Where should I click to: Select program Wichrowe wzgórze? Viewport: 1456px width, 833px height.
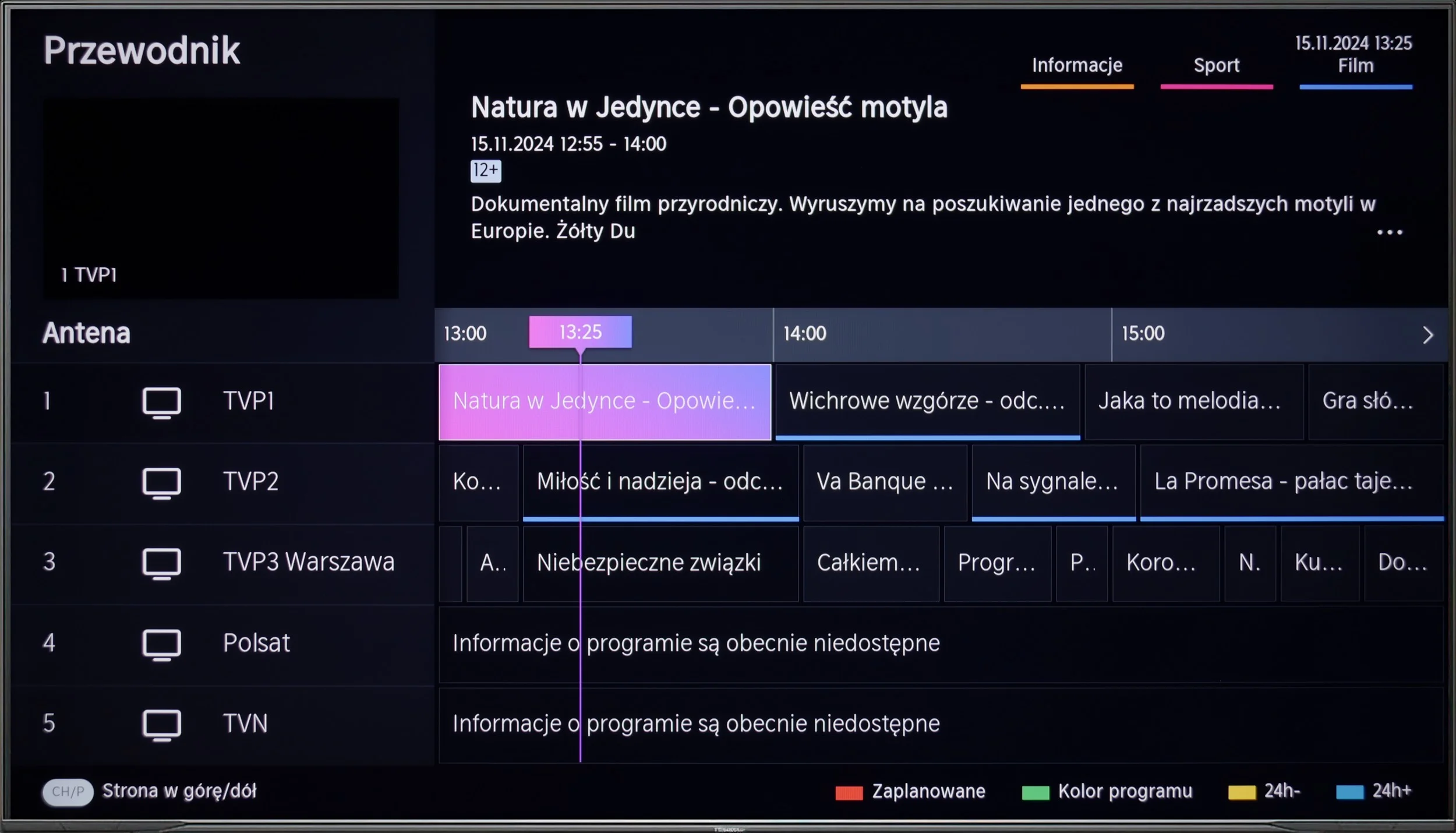click(x=928, y=402)
